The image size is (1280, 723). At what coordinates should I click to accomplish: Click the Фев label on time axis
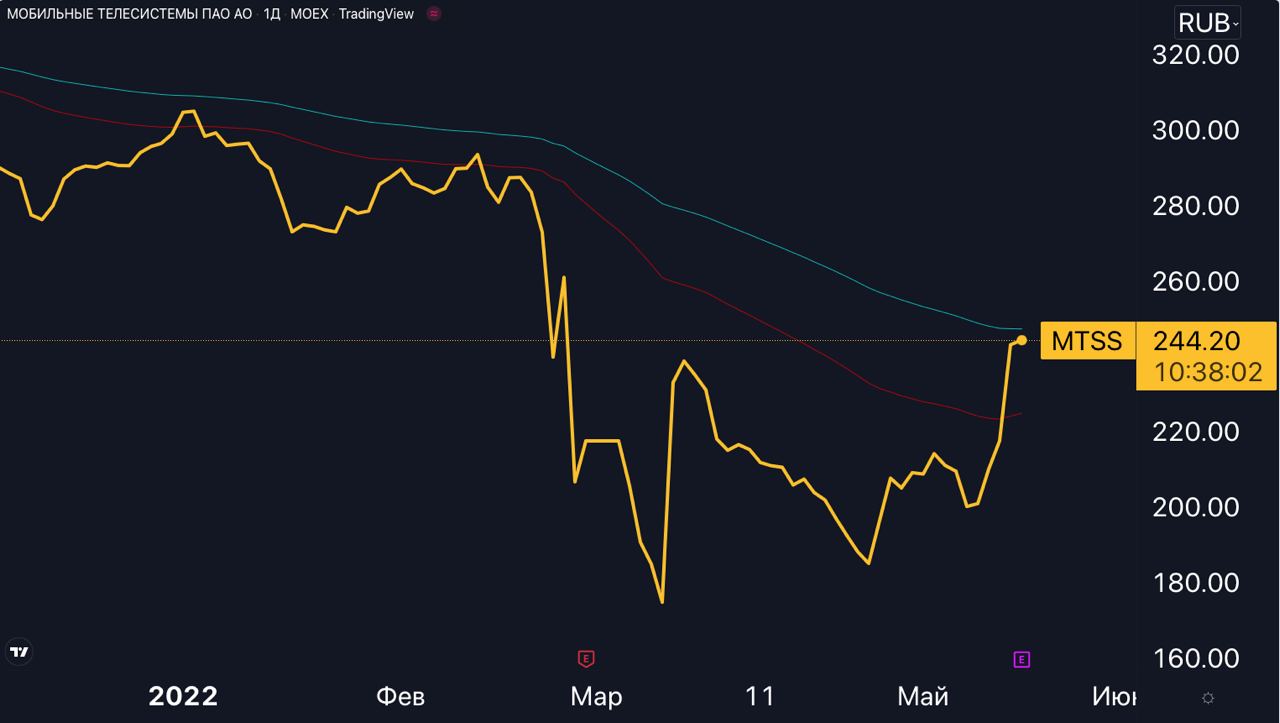pyautogui.click(x=400, y=696)
